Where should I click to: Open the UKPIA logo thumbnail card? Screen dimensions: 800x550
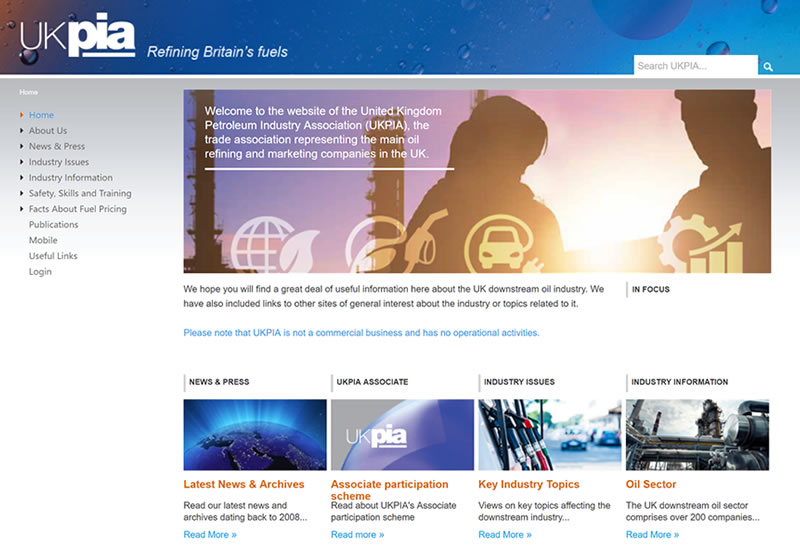(403, 435)
